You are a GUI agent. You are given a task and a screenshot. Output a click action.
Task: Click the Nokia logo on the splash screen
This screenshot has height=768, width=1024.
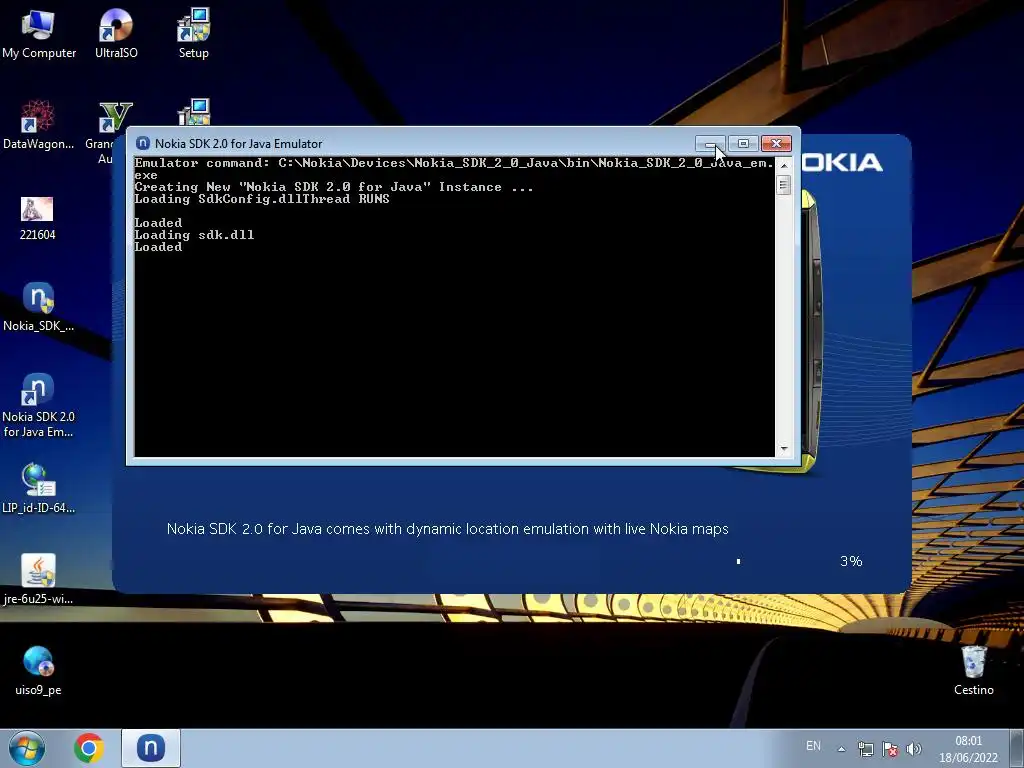pyautogui.click(x=842, y=163)
